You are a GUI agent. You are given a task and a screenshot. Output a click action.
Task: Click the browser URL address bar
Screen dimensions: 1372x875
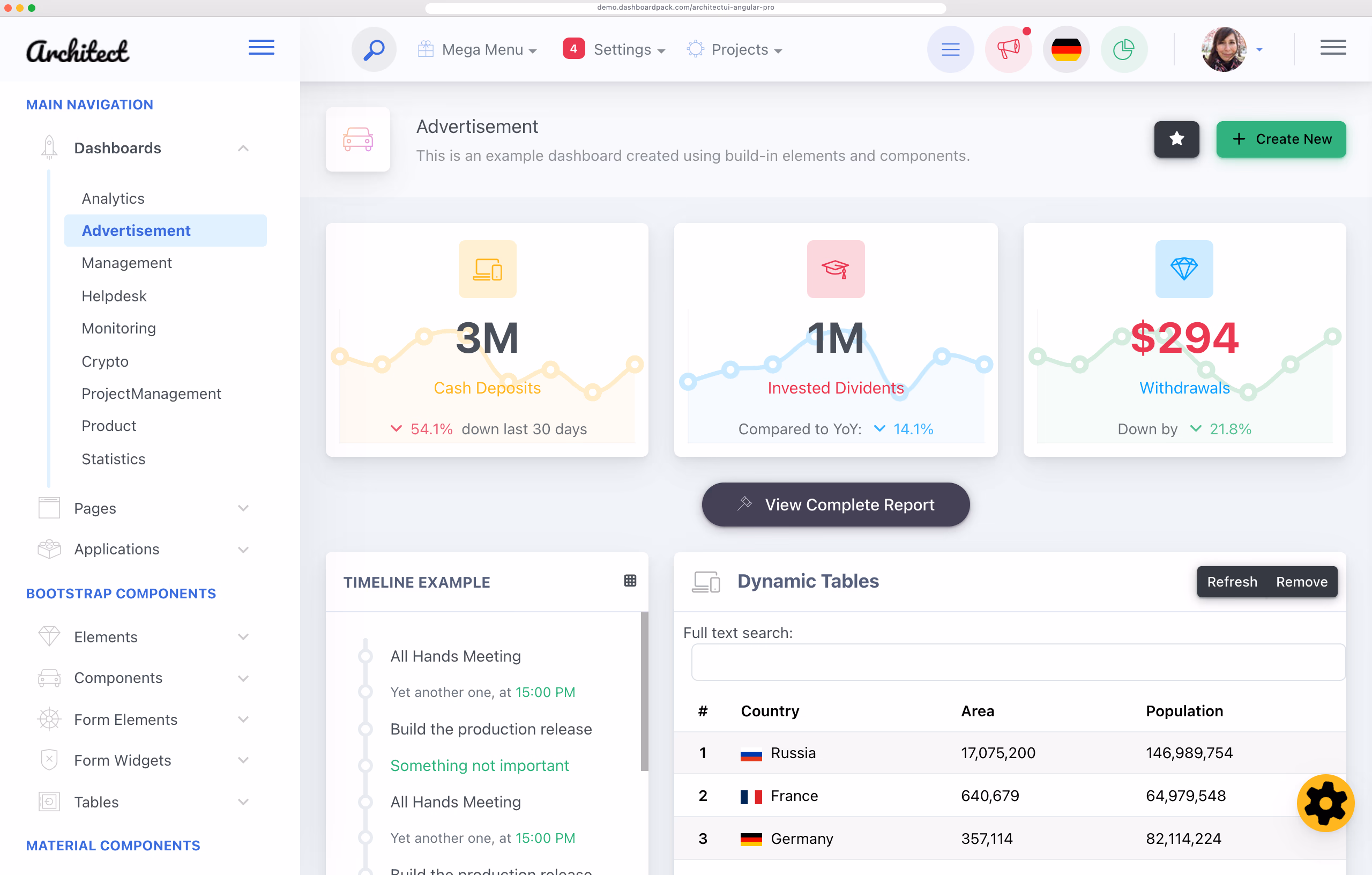685,8
